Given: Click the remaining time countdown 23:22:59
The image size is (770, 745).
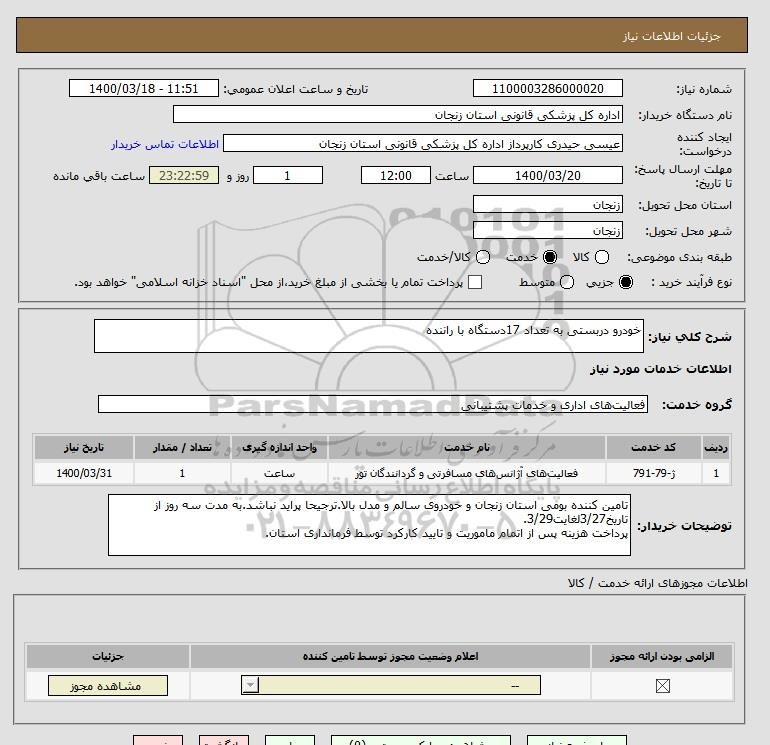Looking at the screenshot, I should point(184,175).
